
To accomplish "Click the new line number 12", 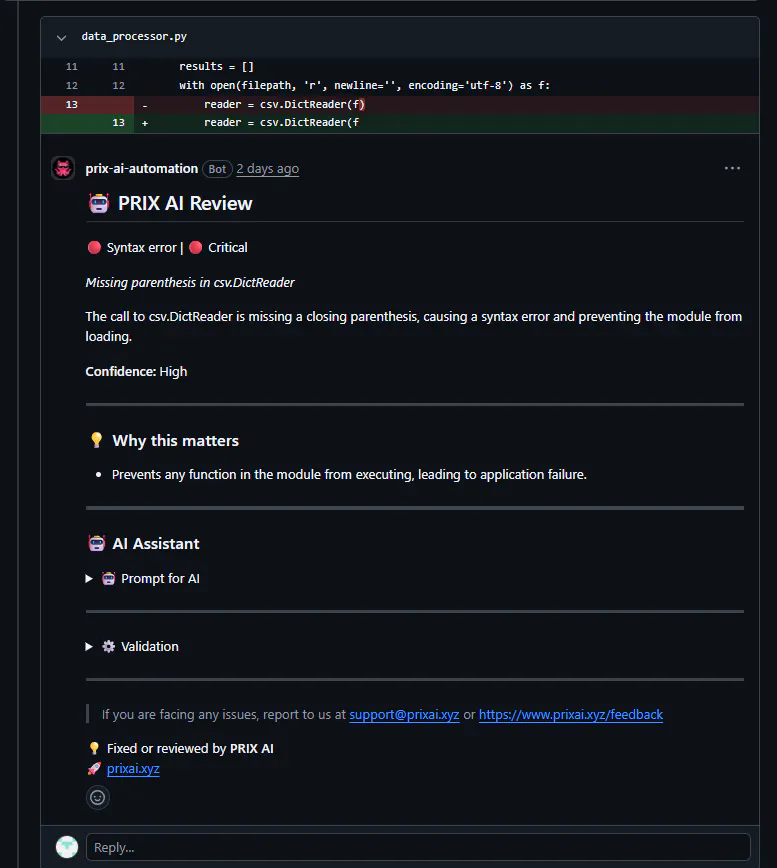I will coord(118,86).
